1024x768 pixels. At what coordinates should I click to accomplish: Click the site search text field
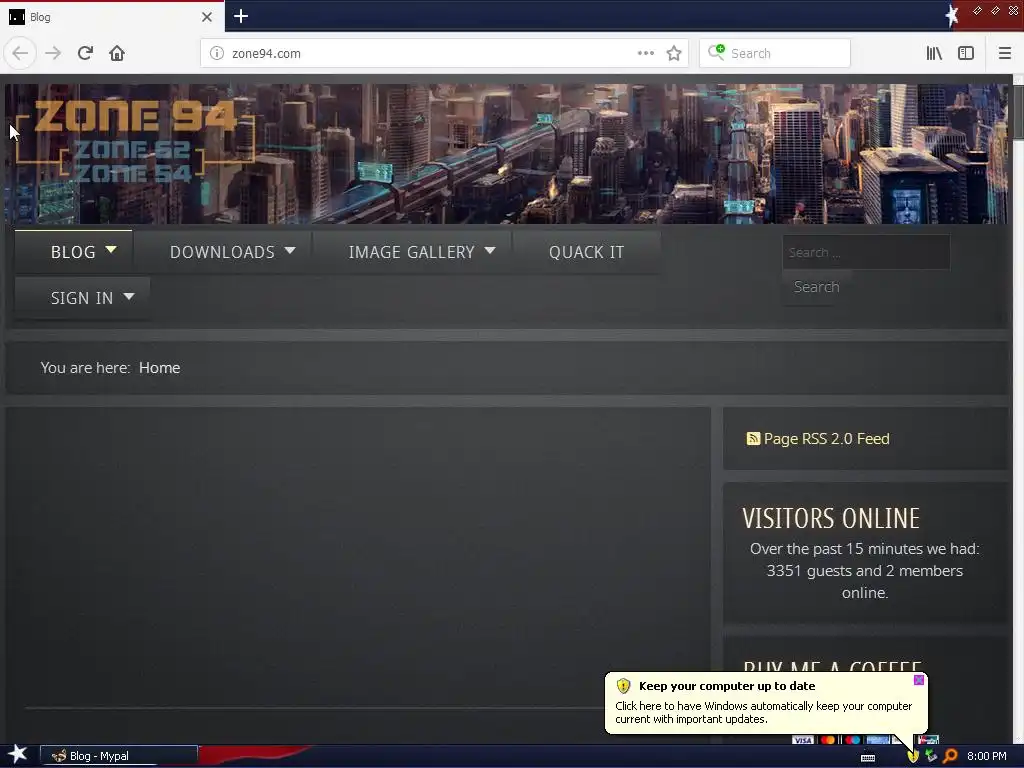point(866,252)
